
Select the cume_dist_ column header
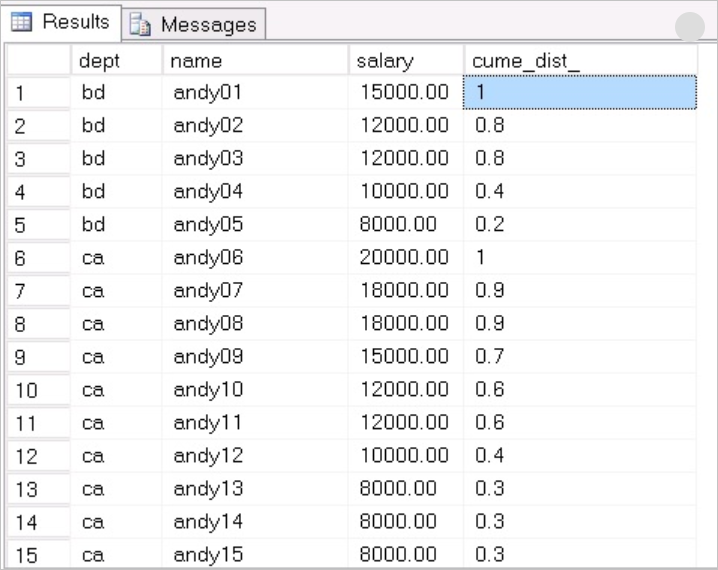point(580,60)
